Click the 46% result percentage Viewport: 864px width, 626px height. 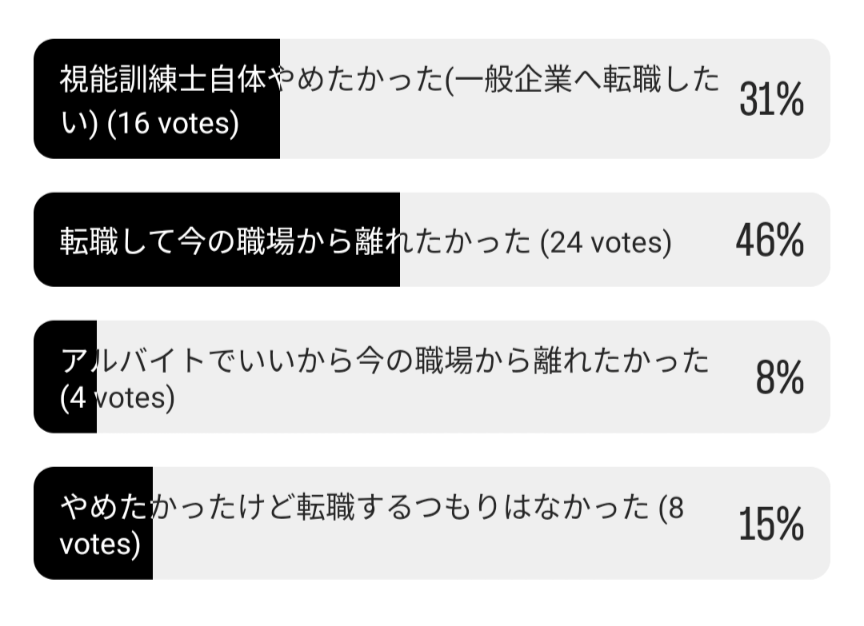(x=769, y=241)
